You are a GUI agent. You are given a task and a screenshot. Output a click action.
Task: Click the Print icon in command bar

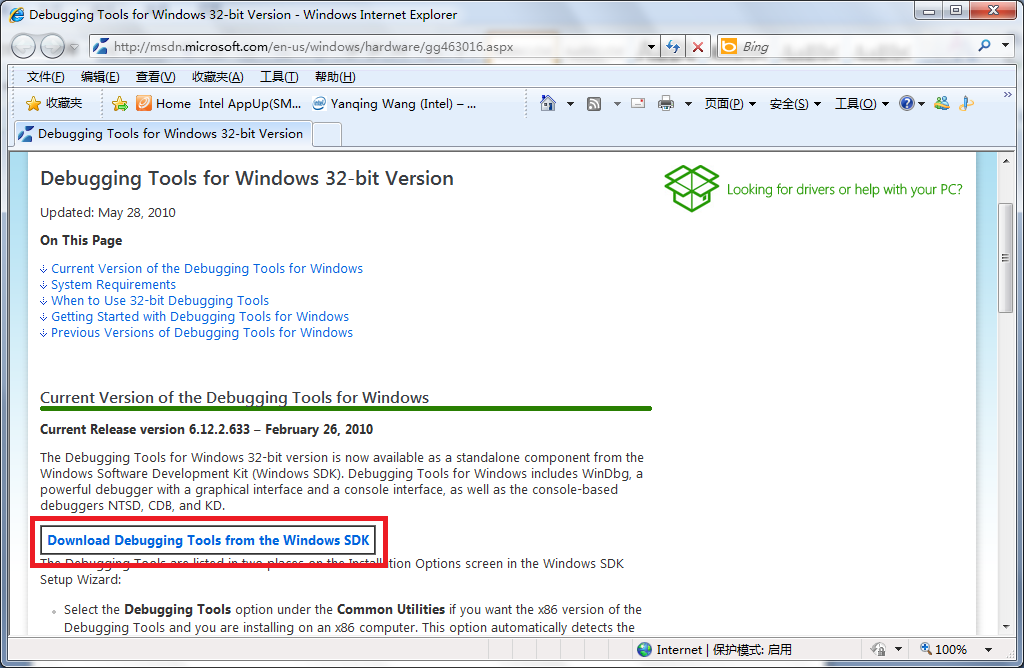[666, 103]
